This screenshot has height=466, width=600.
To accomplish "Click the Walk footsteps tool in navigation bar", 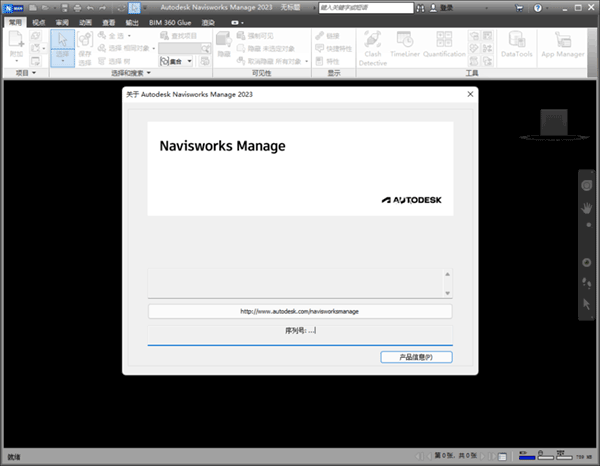I will [586, 283].
